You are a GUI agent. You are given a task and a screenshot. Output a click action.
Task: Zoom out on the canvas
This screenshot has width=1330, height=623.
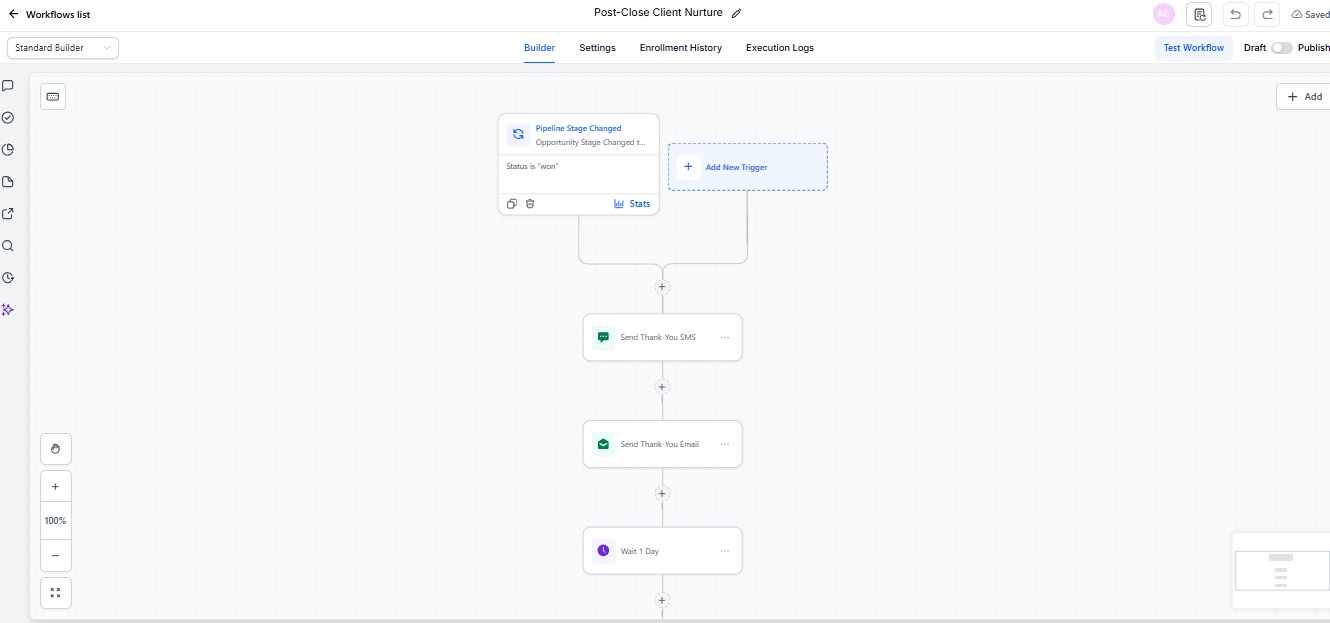click(55, 555)
